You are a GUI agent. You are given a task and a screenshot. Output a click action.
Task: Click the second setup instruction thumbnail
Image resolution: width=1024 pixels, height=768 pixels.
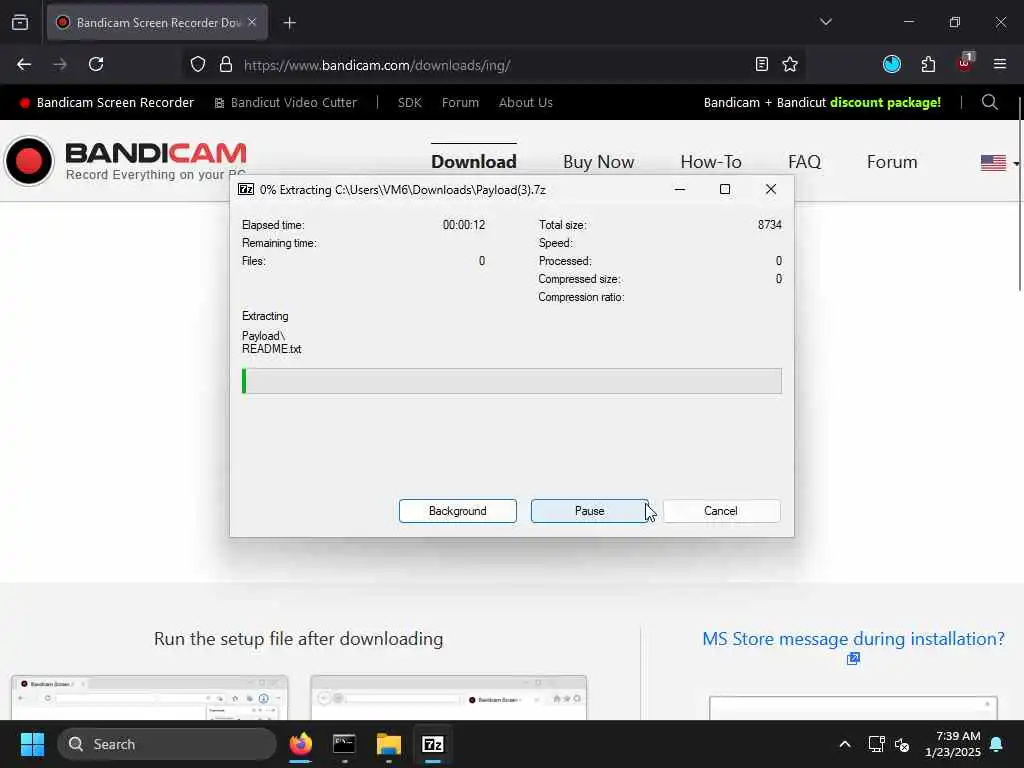point(449,698)
